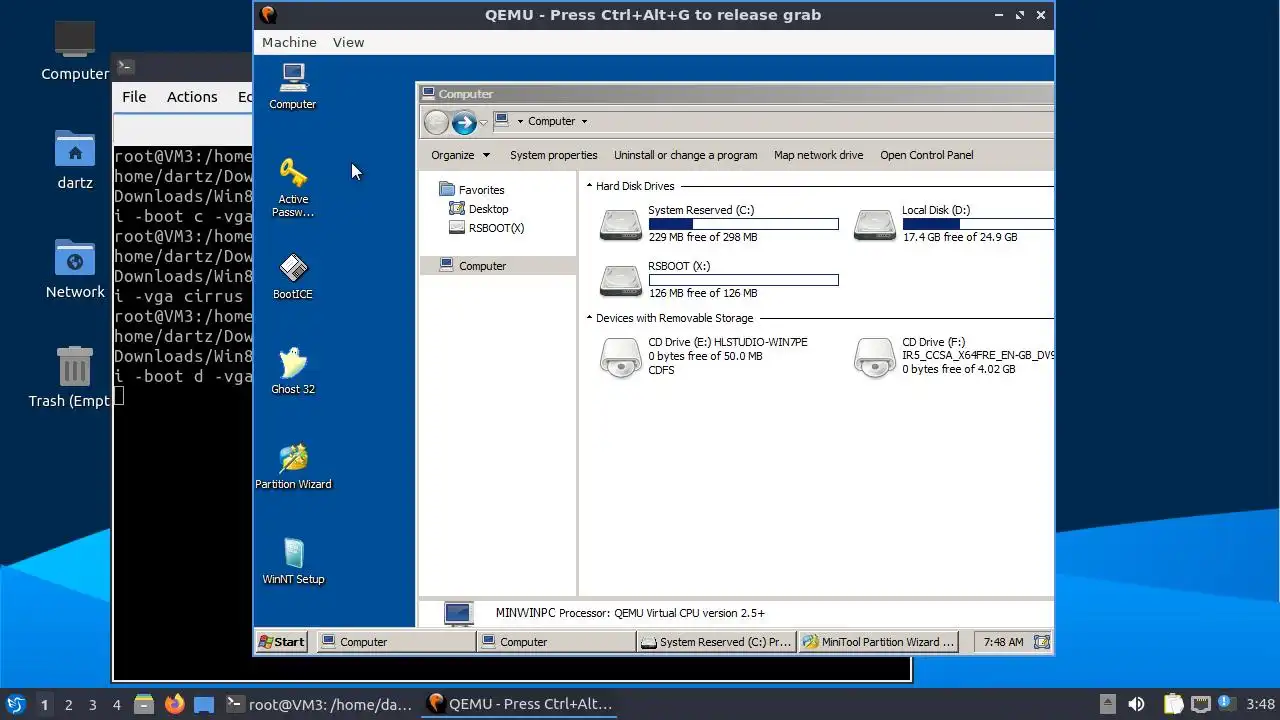The image size is (1280, 720).
Task: Click System properties in the toolbar
Action: (553, 155)
